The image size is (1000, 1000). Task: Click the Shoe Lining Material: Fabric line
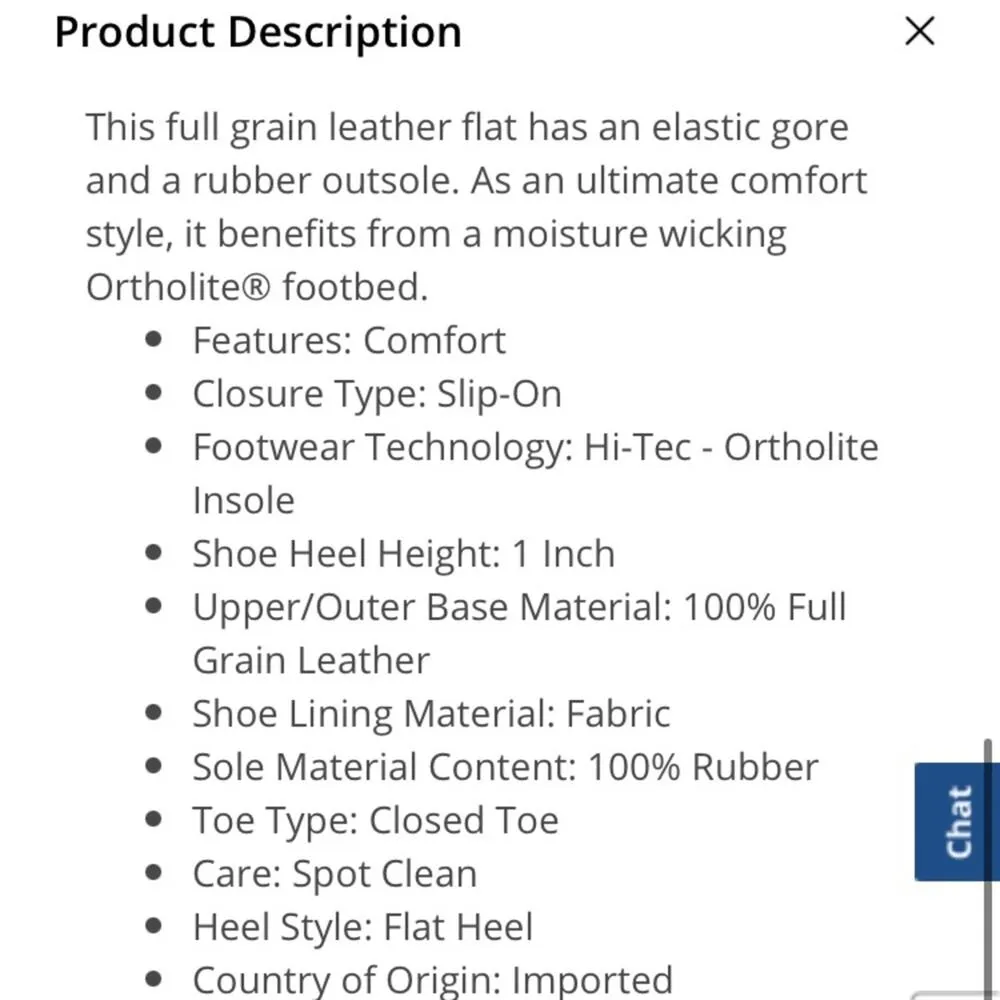[x=431, y=714]
